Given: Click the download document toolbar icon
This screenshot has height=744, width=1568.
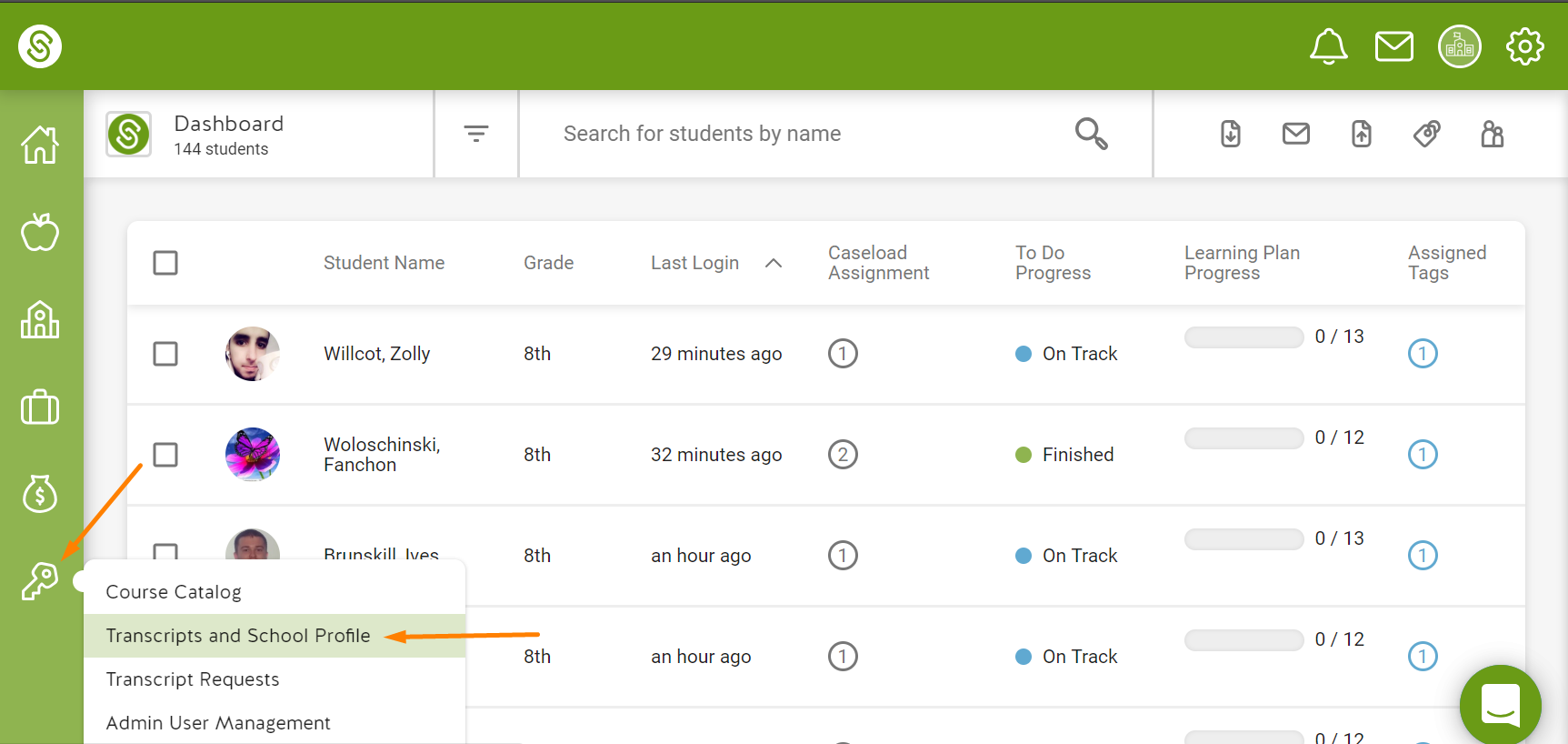Looking at the screenshot, I should coord(1230,134).
